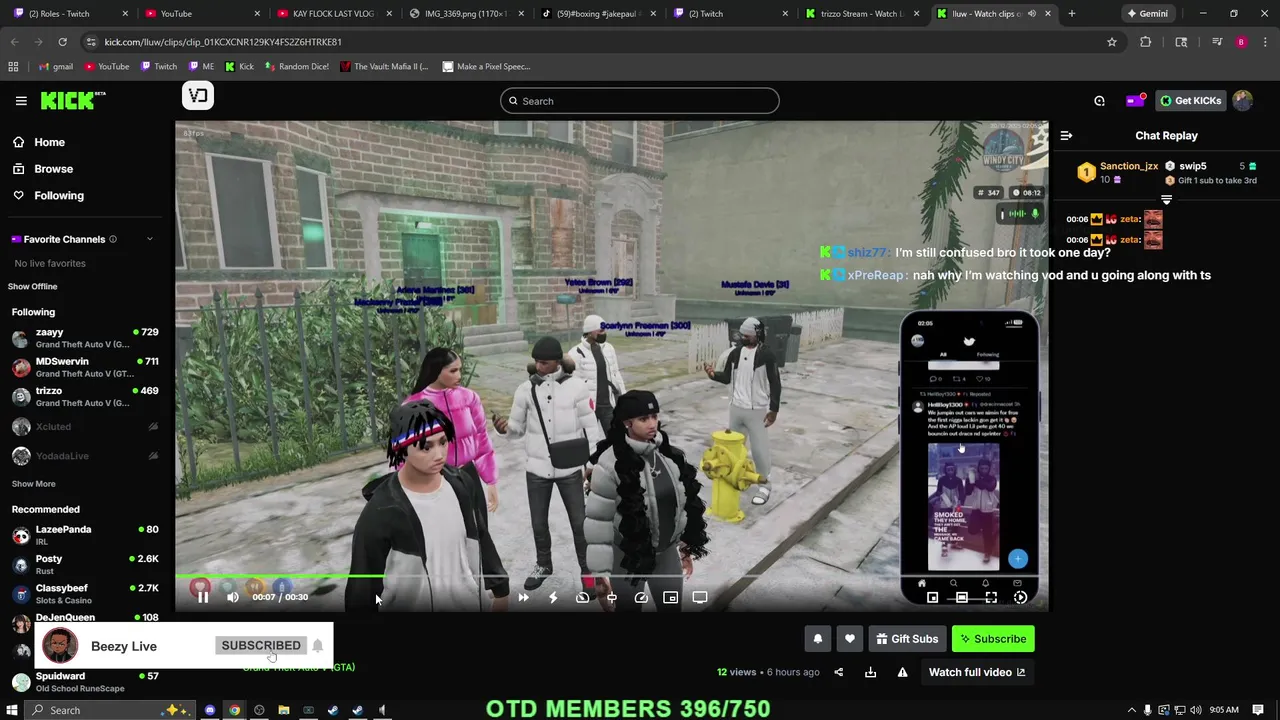Focus the Kick Search field
Screen dimensions: 1280x720
[x=640, y=101]
